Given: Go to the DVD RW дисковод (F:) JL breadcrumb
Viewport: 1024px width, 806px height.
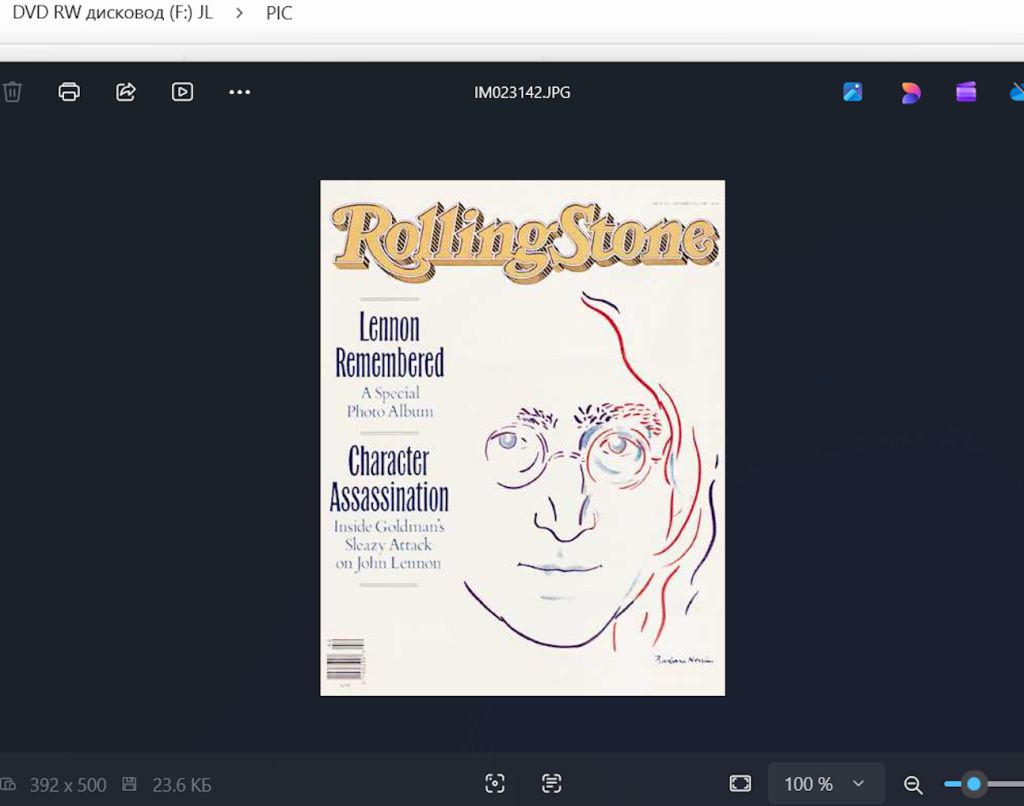Looking at the screenshot, I should [112, 13].
